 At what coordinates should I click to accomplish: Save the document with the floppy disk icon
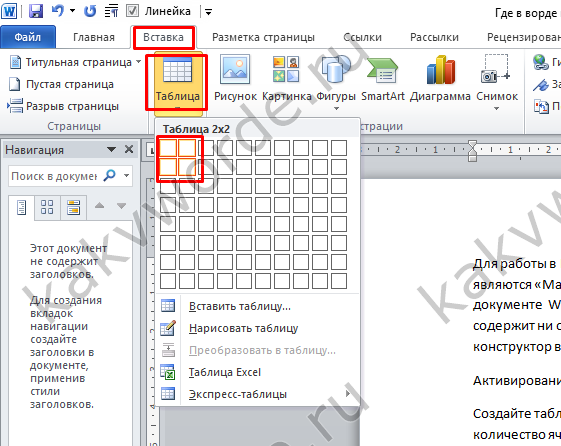pos(36,11)
